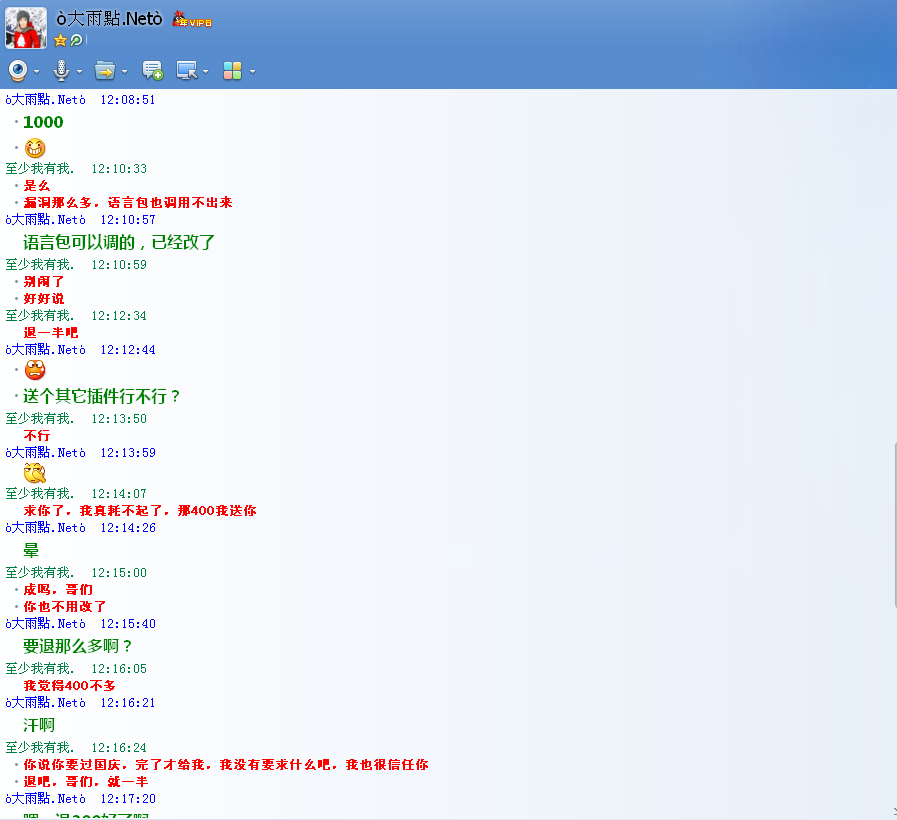Click the contact avatar picture
This screenshot has width=897, height=820.
click(26, 28)
